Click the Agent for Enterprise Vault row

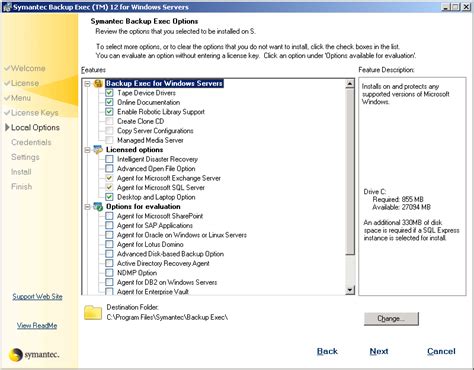(x=153, y=292)
